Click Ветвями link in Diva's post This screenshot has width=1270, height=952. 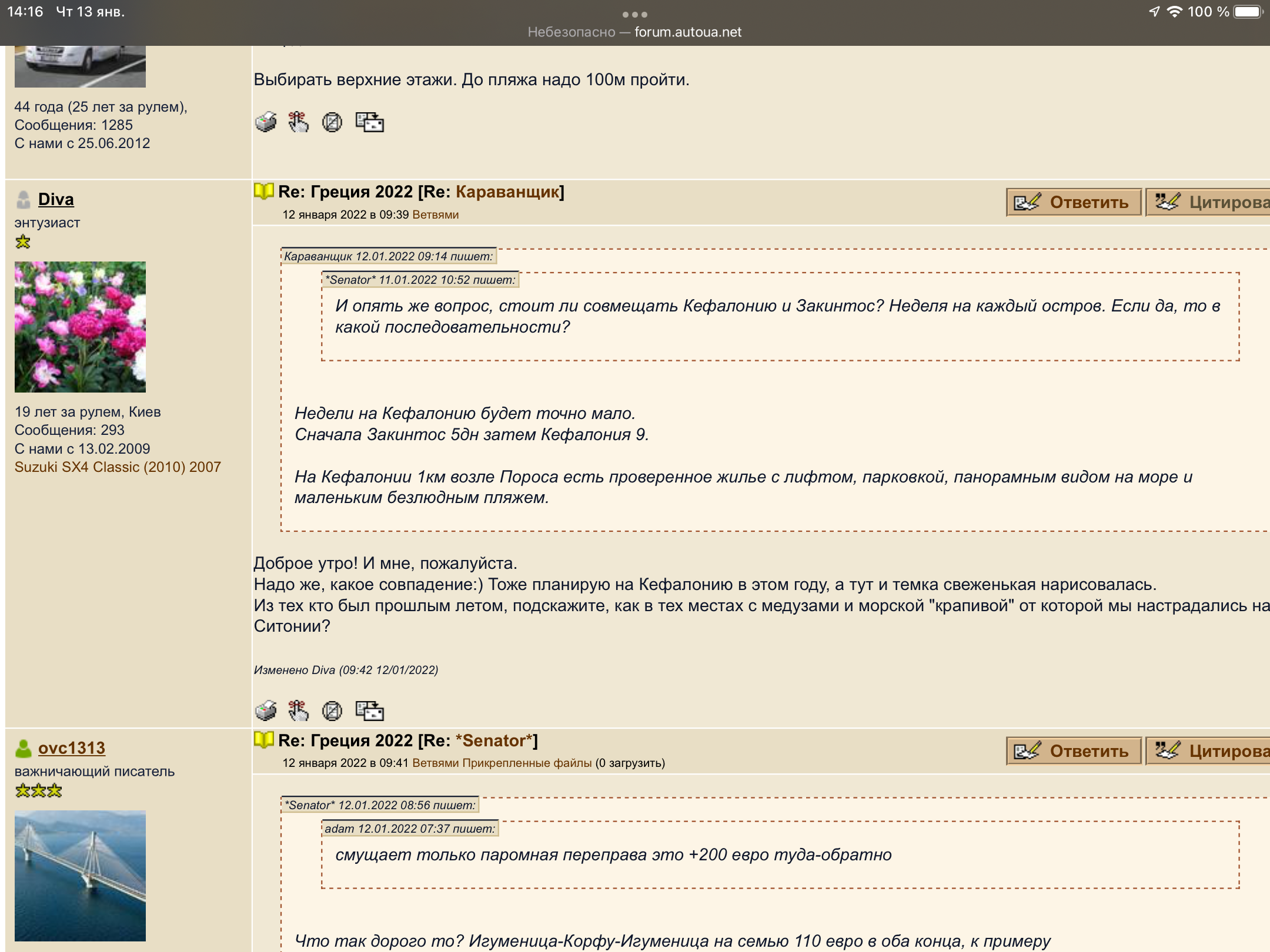pyautogui.click(x=435, y=214)
